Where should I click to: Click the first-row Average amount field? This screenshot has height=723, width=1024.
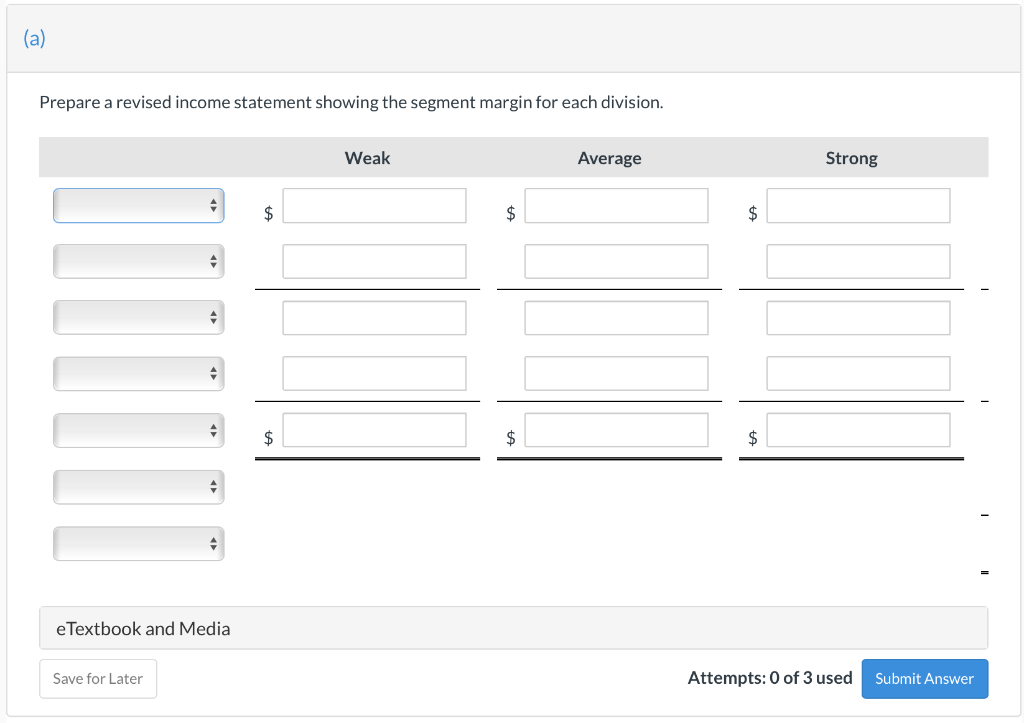pyautogui.click(x=616, y=206)
